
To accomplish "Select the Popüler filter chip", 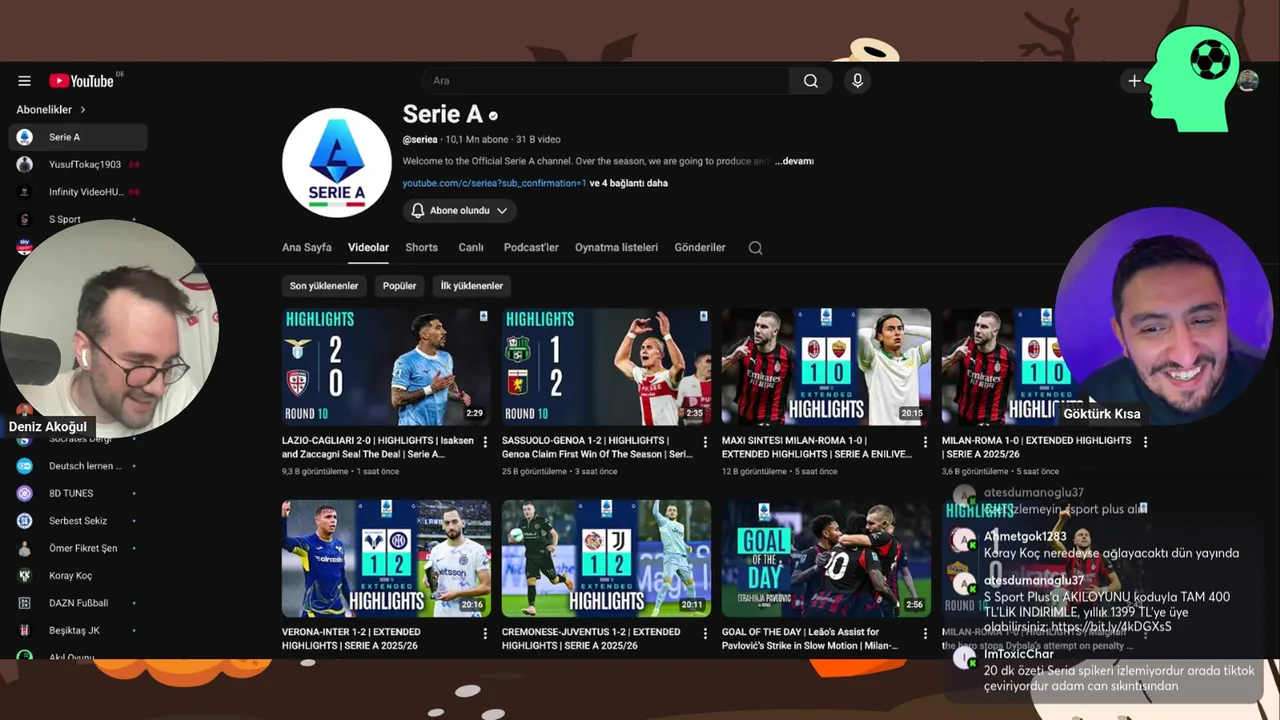I will click(399, 286).
